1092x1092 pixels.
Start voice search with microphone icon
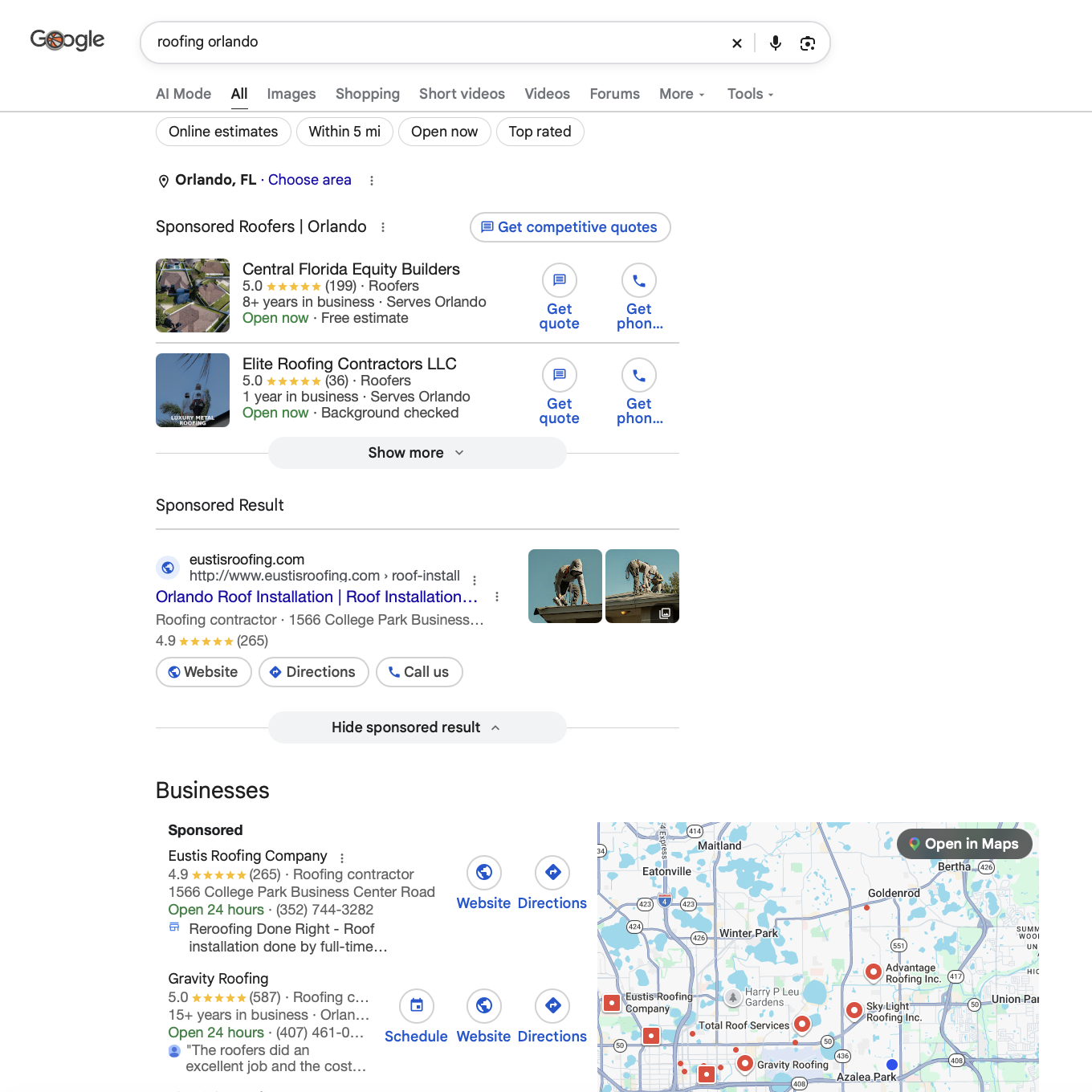(776, 43)
